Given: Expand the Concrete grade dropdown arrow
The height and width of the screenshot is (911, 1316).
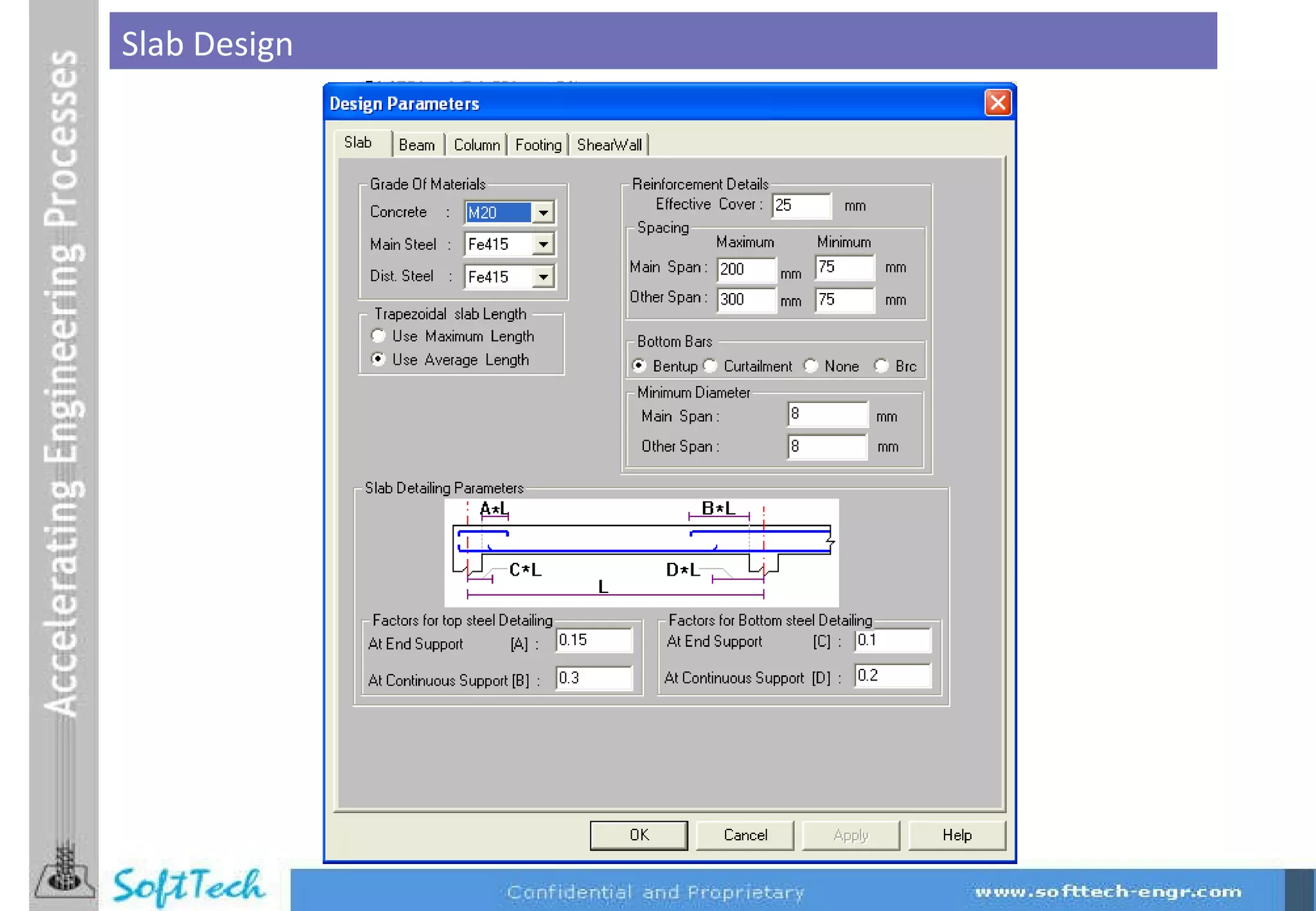Looking at the screenshot, I should click(544, 213).
